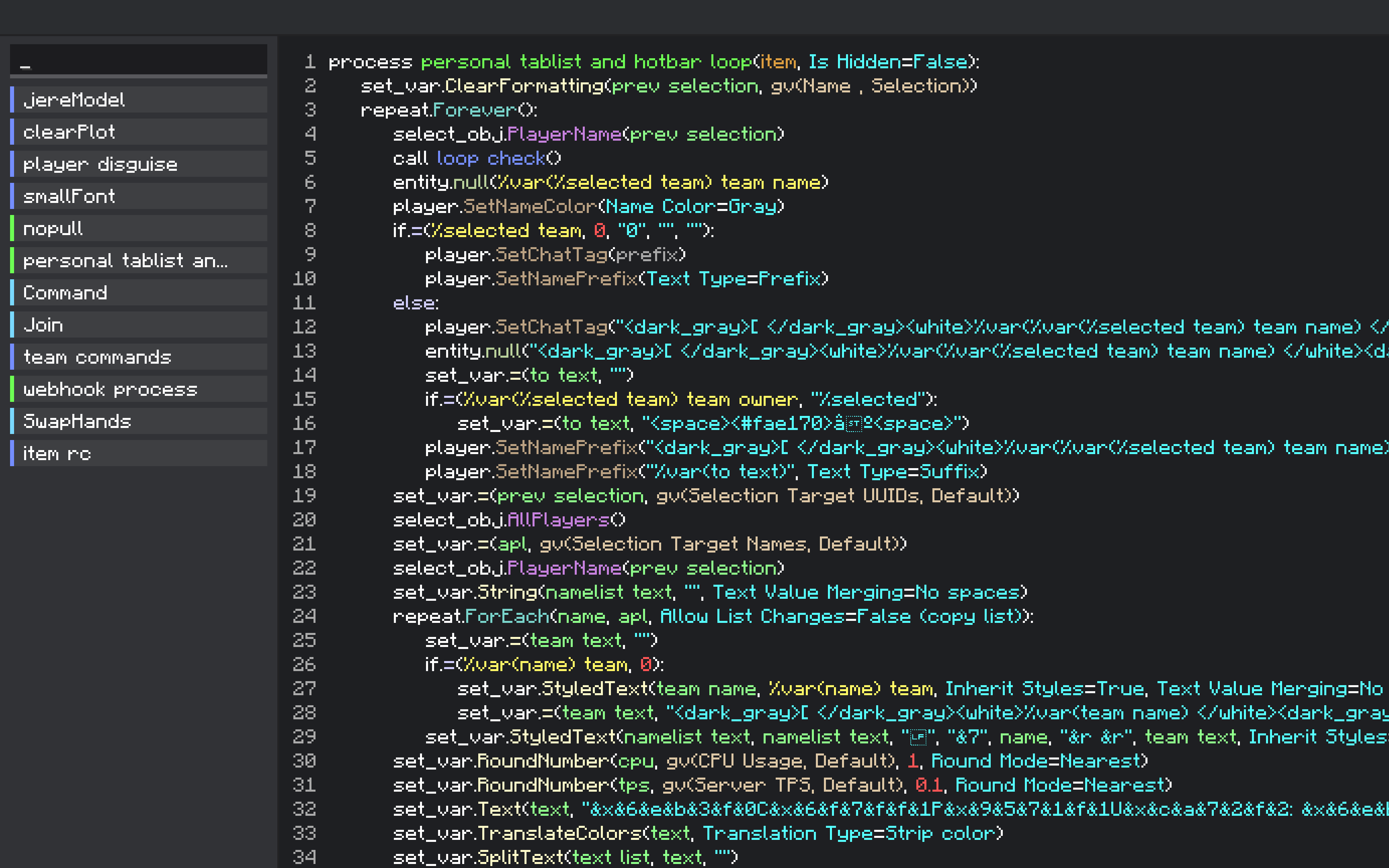
Task: Open the "smallFont" function
Action: 69,197
